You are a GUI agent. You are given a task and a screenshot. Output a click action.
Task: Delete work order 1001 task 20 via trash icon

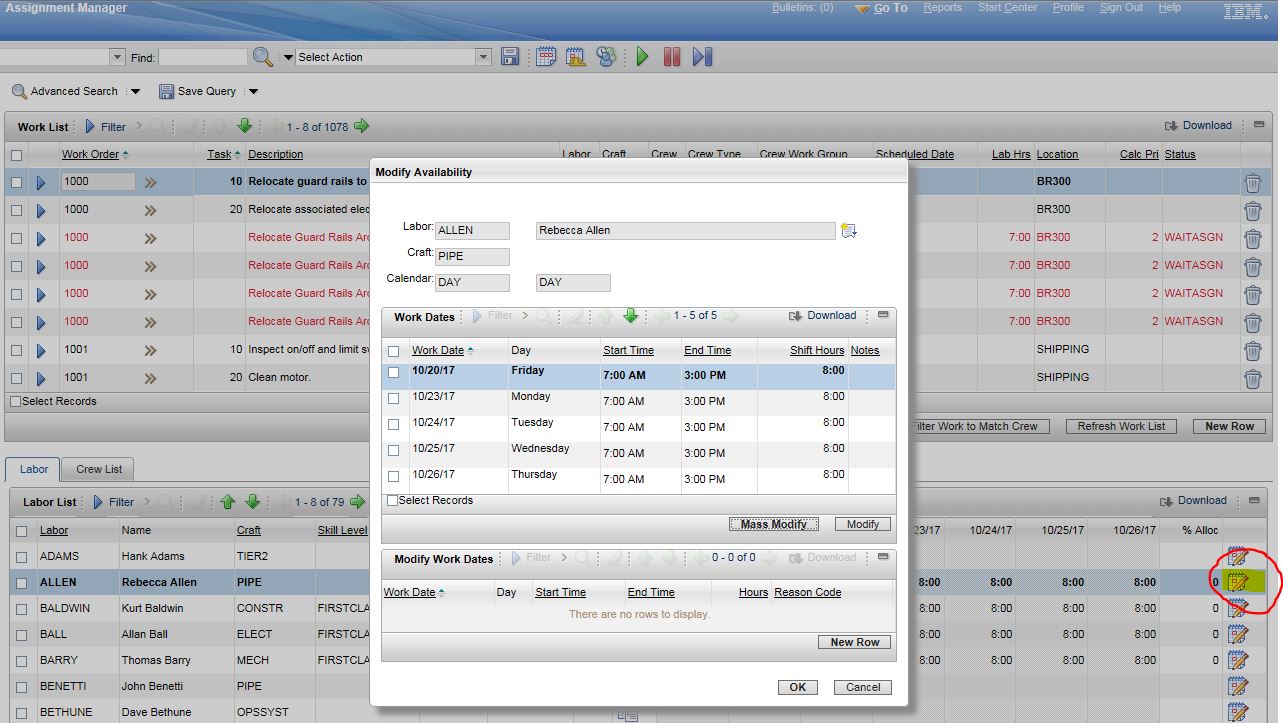tap(1252, 379)
